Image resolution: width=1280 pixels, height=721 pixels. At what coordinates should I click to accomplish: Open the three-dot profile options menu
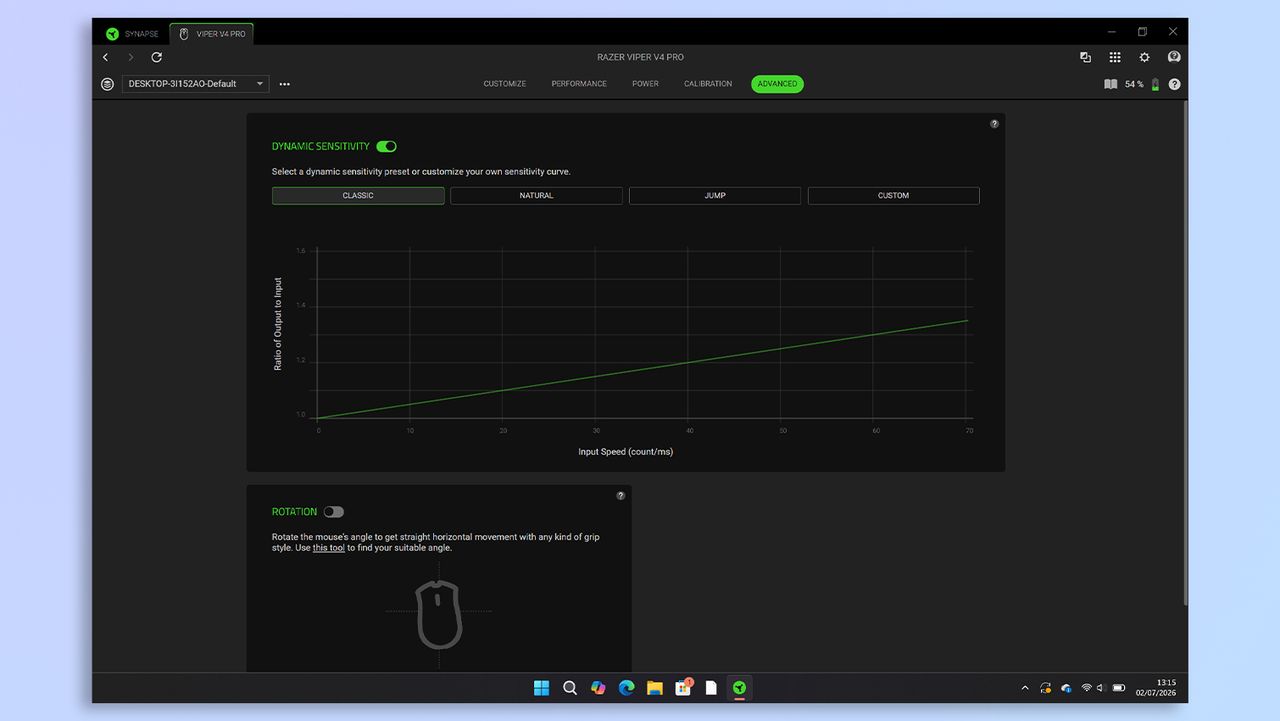point(285,84)
